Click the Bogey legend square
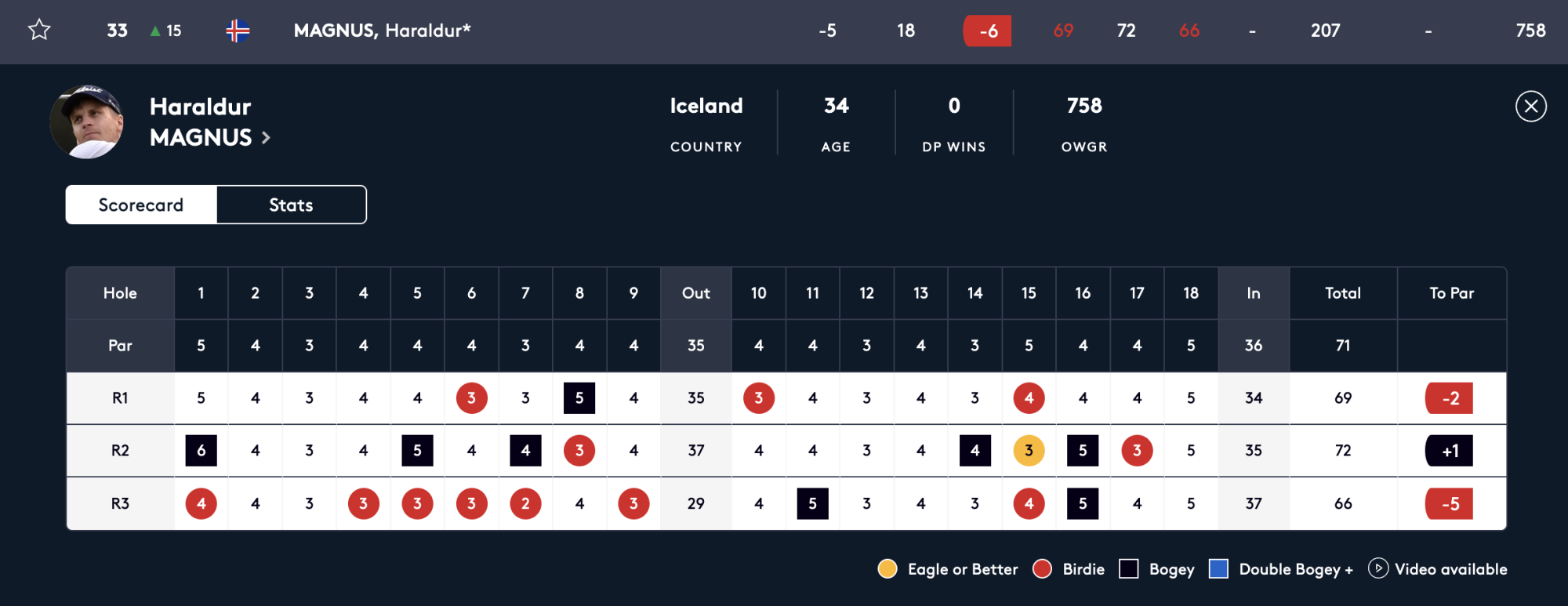This screenshot has width=1568, height=606. [x=1129, y=569]
